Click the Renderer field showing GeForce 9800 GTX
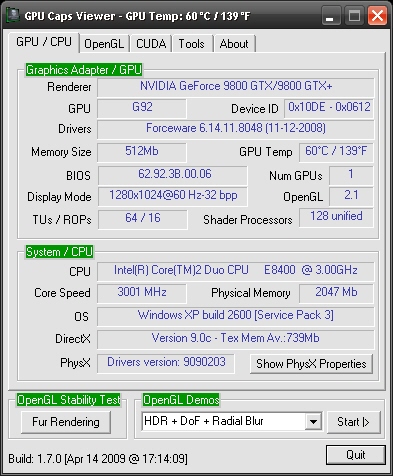Viewport: 393px width, 476px height. click(x=236, y=87)
